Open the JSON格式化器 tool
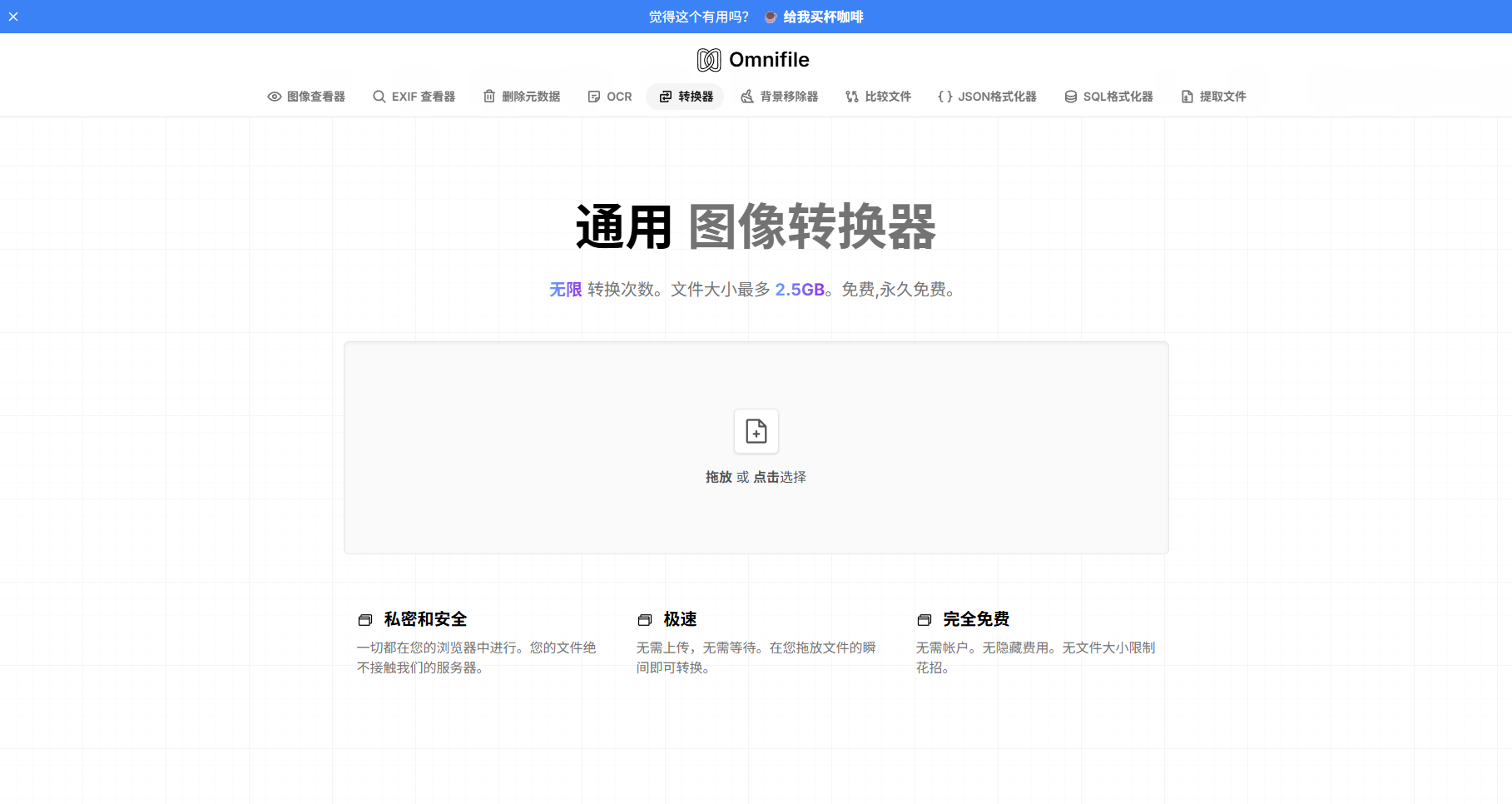 click(x=987, y=96)
